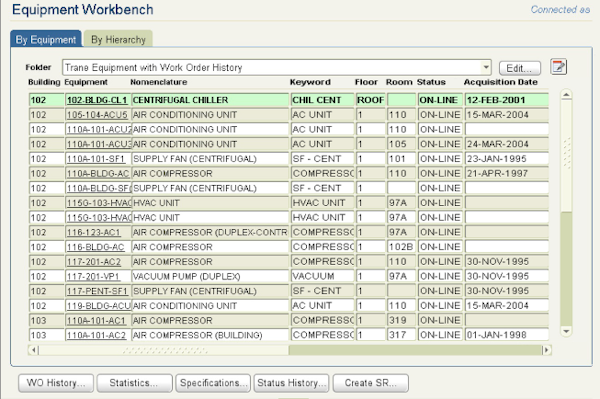The height and width of the screenshot is (399, 600).
Task: Expand the Folder dropdown list
Action: [x=486, y=68]
